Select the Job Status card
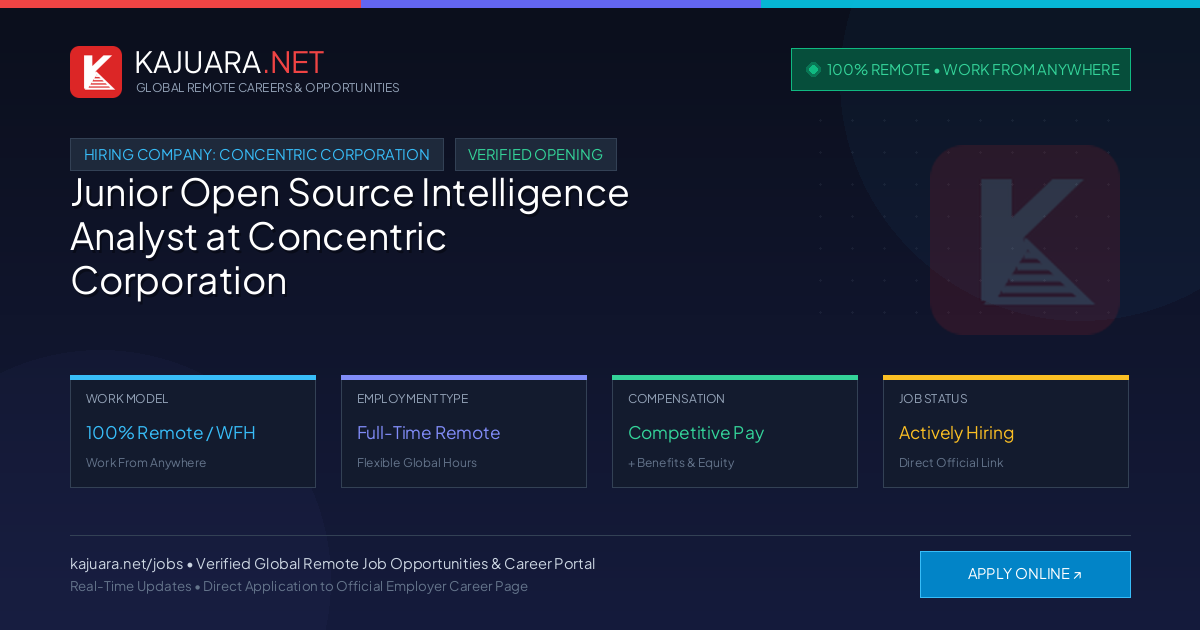Image resolution: width=1200 pixels, height=630 pixels. tap(1006, 432)
